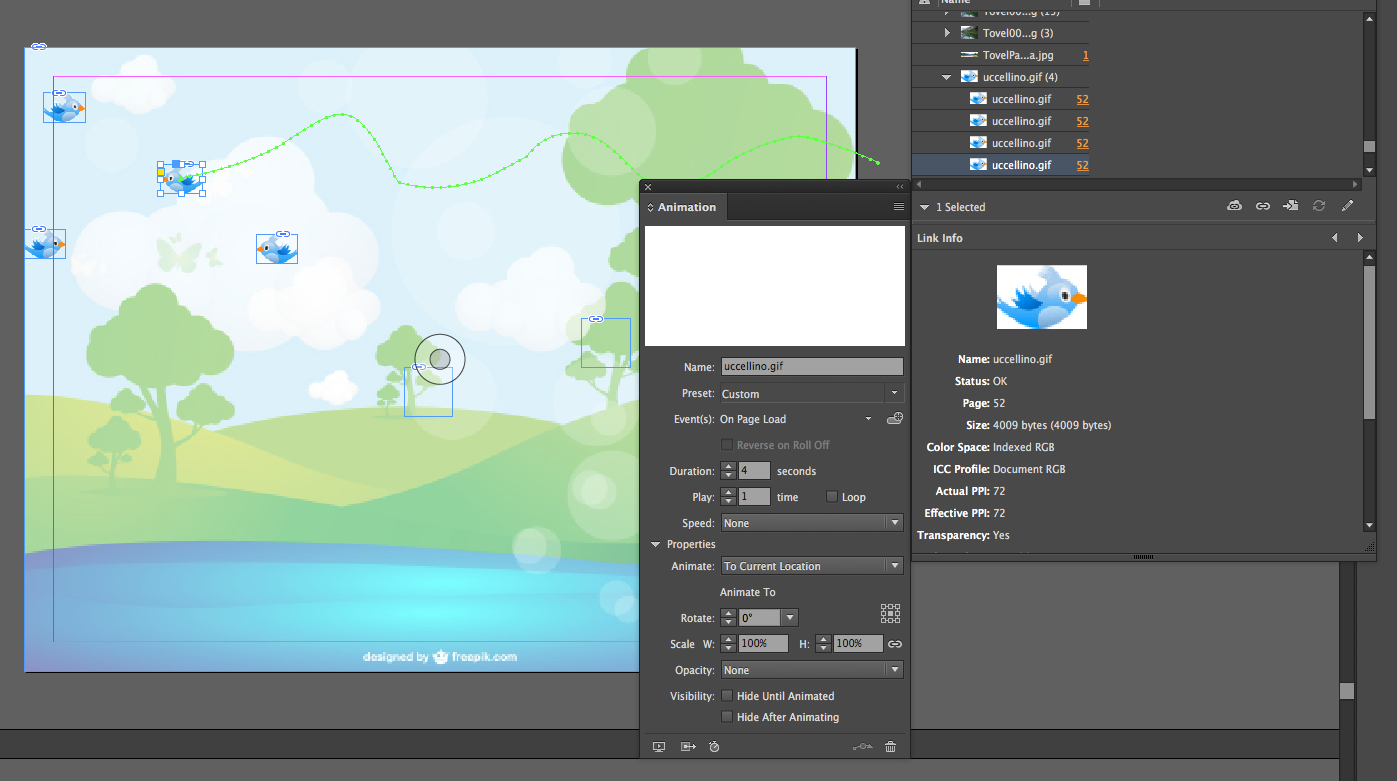Click the create button trigger icon beside Event(s)
The image size is (1397, 781).
pyautogui.click(x=895, y=419)
